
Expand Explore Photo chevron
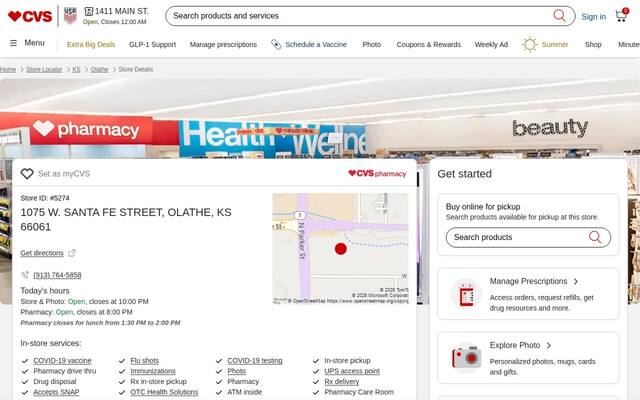[549, 345]
